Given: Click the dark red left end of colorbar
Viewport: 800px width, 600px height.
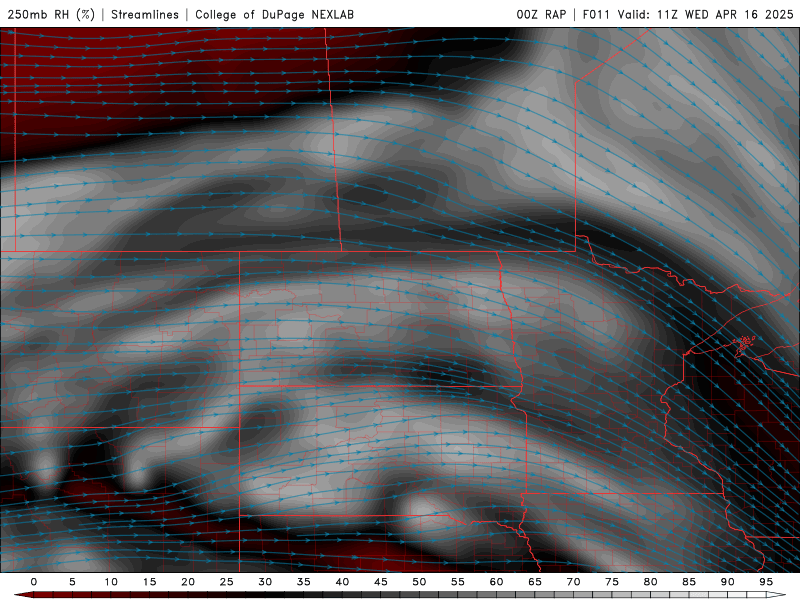Looking at the screenshot, I should click(24, 595).
